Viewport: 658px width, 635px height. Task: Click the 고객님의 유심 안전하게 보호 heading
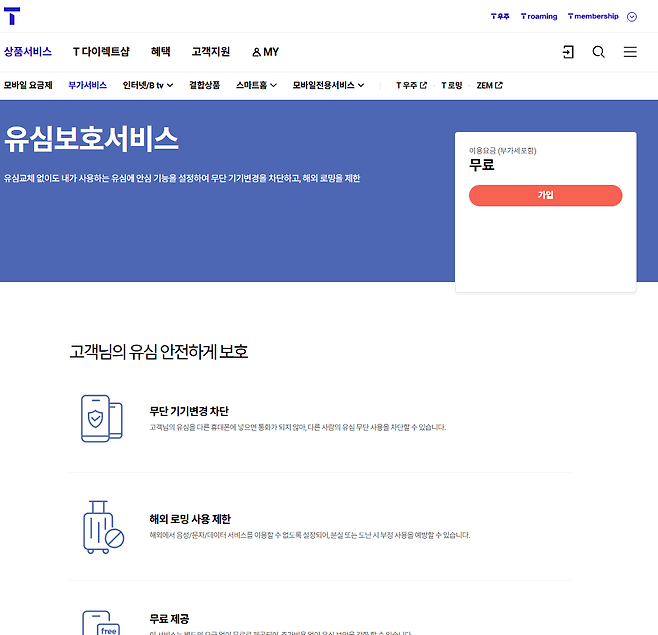pos(159,352)
